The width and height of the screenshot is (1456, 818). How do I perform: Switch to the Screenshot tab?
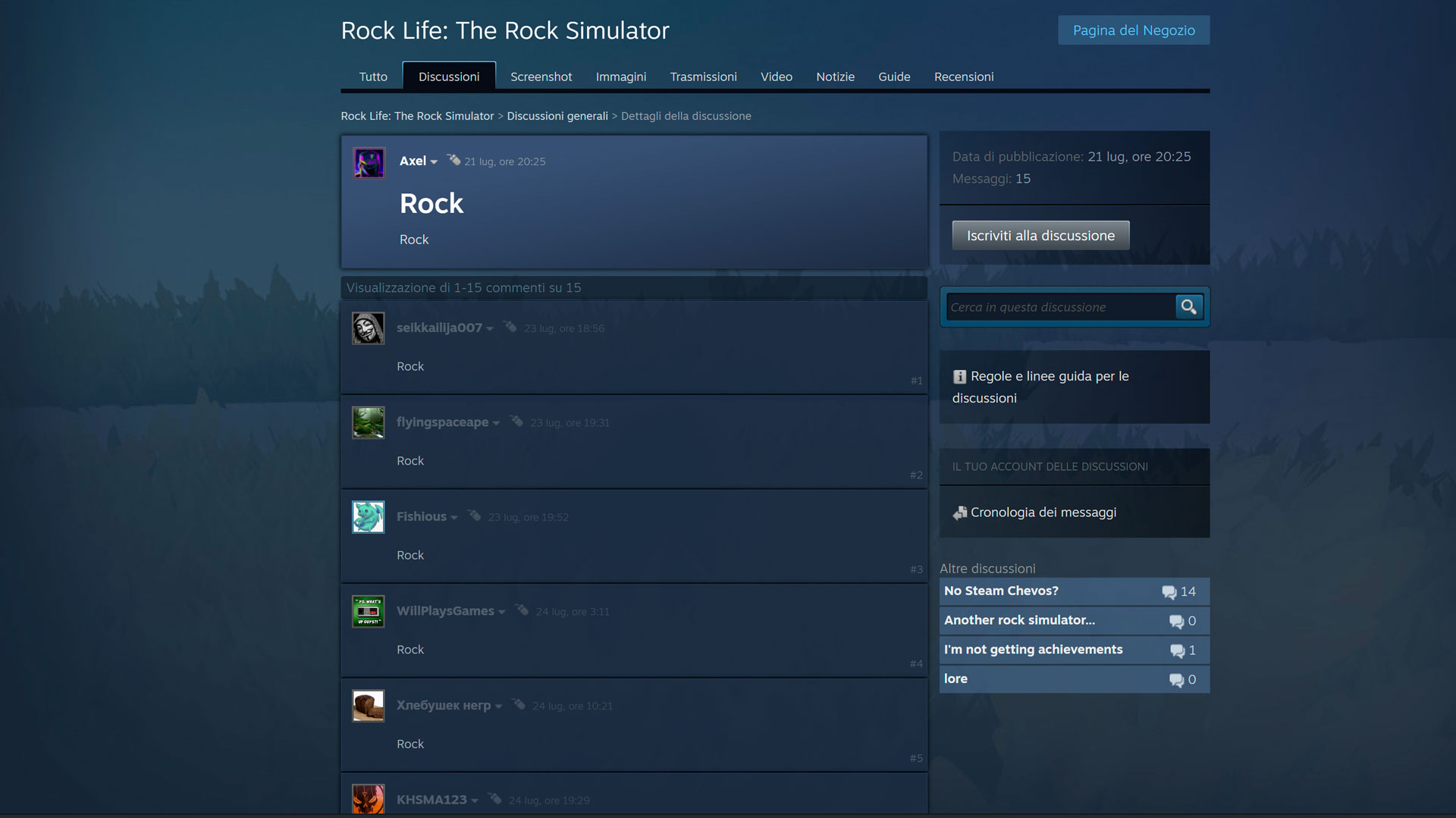(x=541, y=77)
